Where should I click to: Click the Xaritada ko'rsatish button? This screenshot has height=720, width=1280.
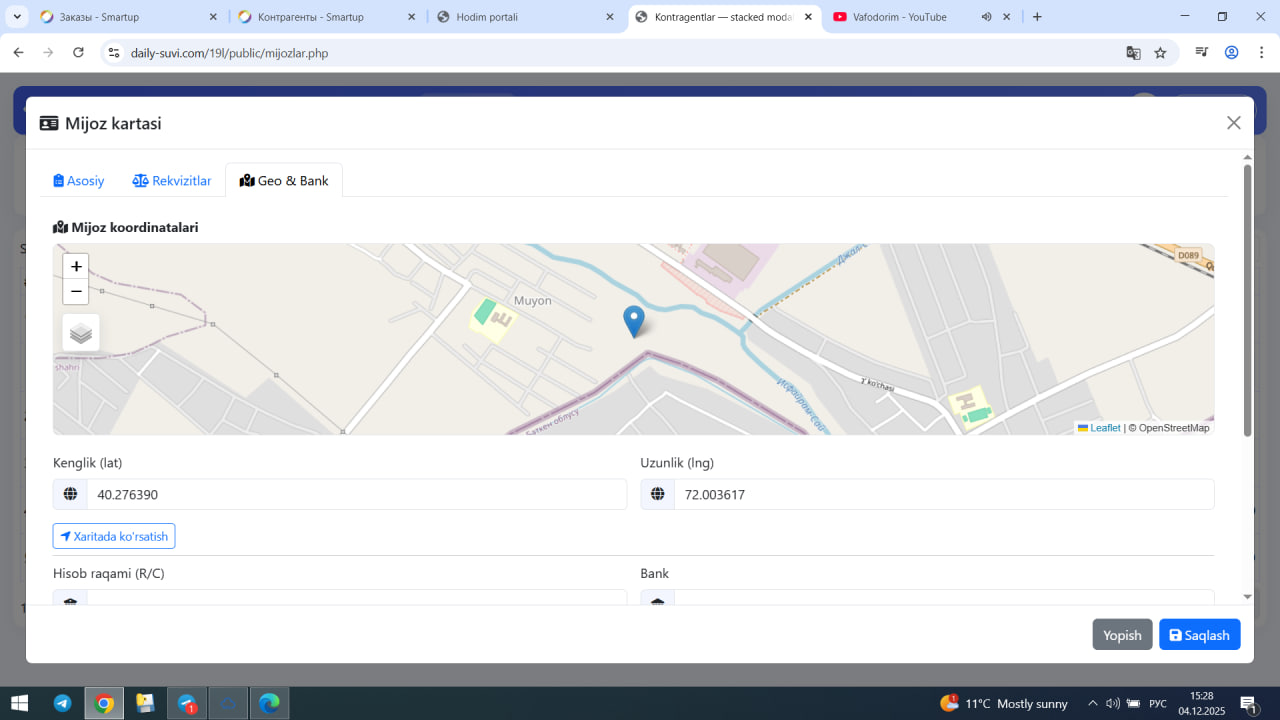(114, 536)
